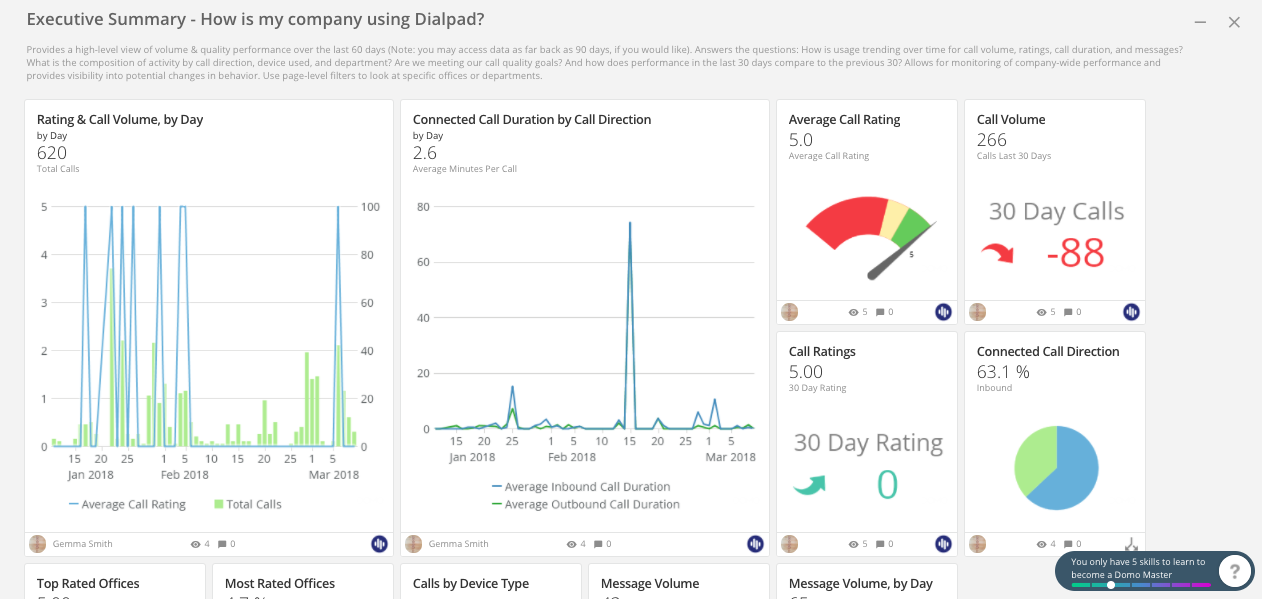Open the Connected Call Direction card title
The image size is (1262, 599).
[x=1048, y=351]
